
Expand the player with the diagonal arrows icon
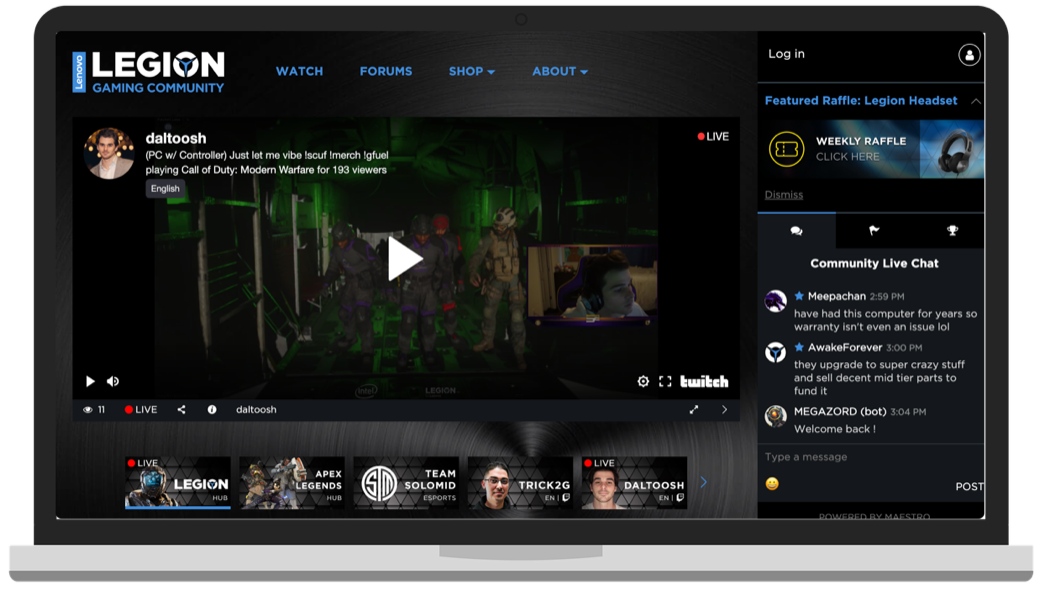694,410
